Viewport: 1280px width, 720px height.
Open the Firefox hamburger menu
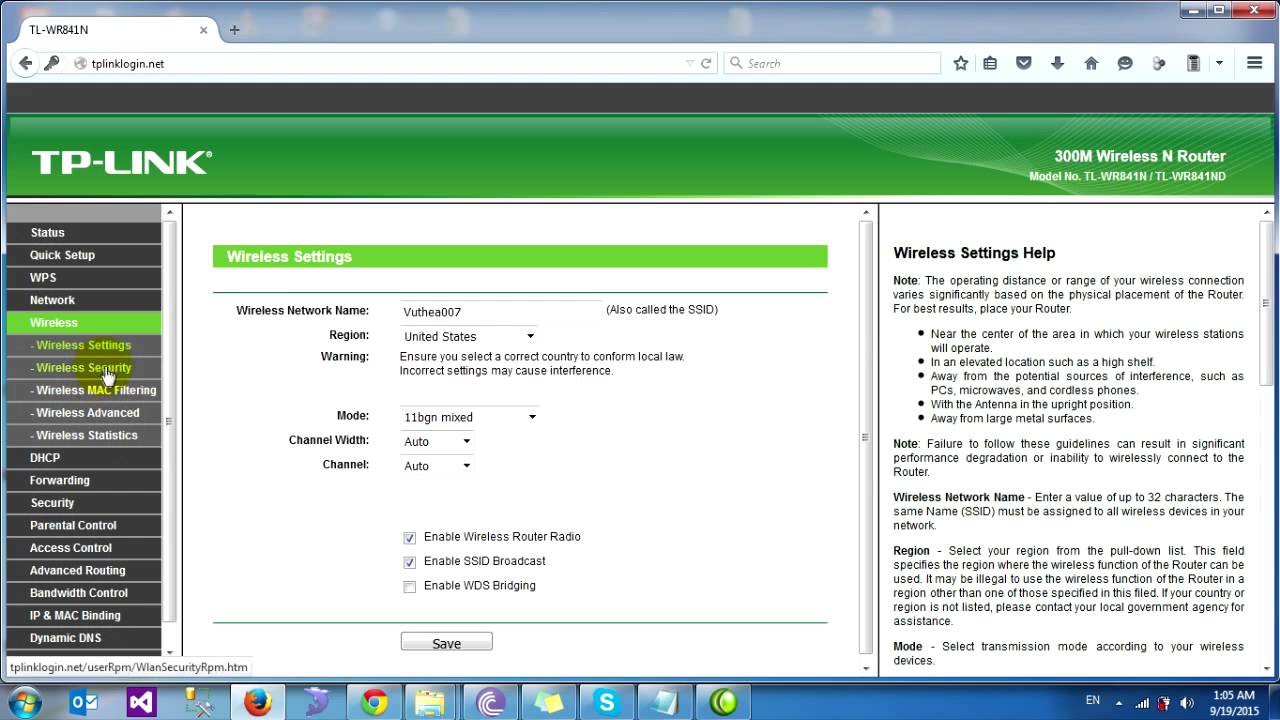1255,63
